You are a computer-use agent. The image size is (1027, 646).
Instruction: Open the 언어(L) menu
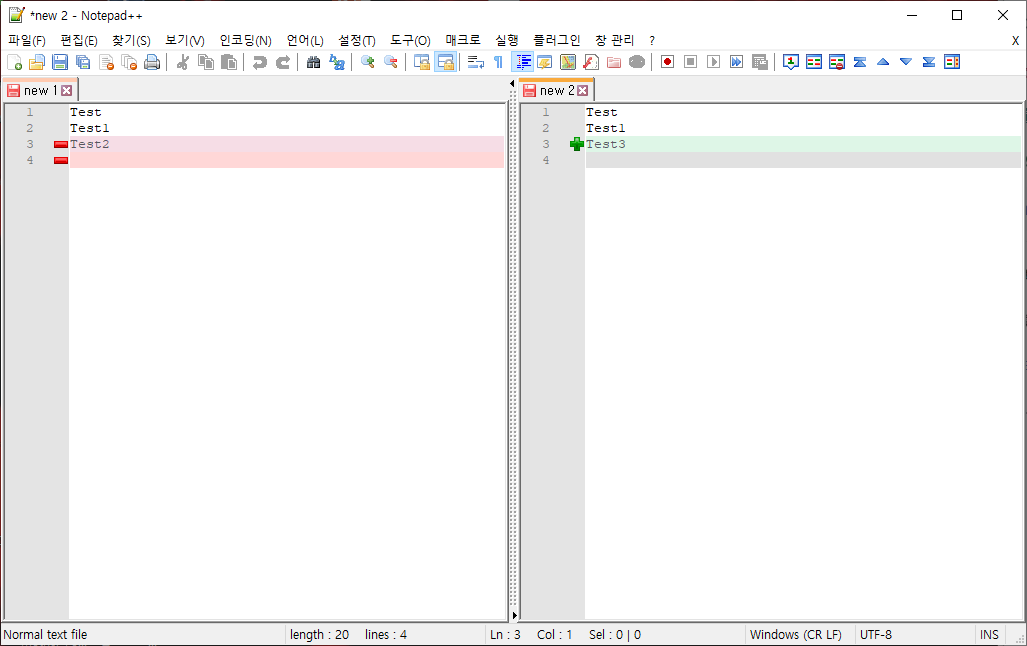click(305, 41)
